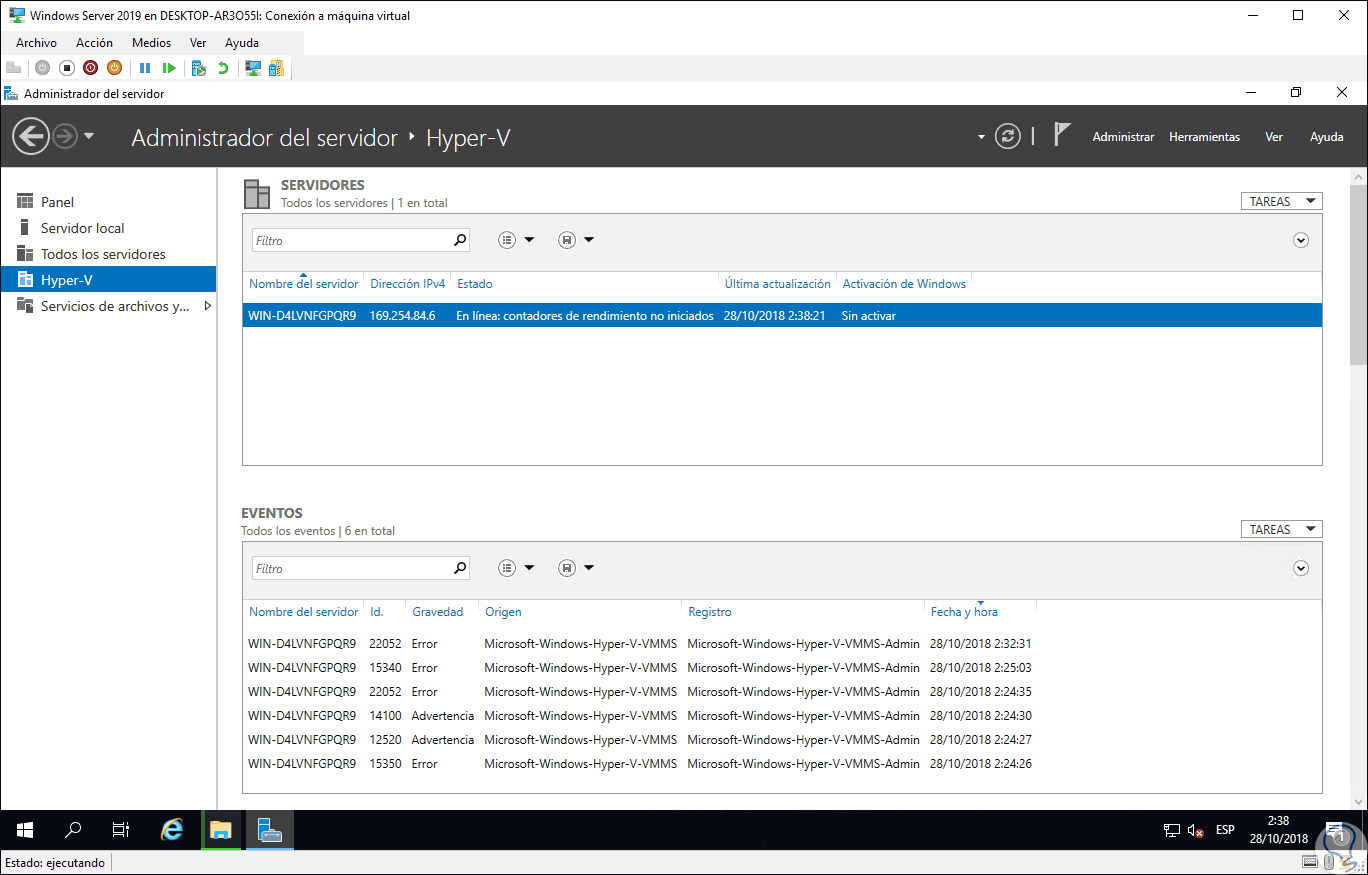Screen dimensions: 1368x875
Task: Click the muted volume tray icon
Action: (1196, 830)
